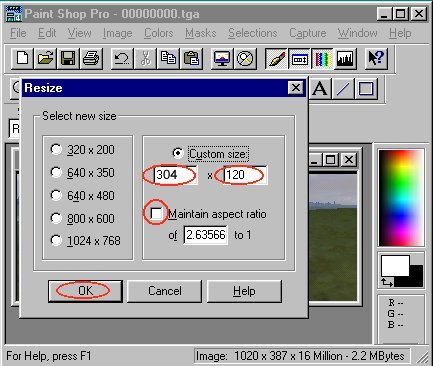
Task: Click the Print toolbar icon
Action: click(91, 59)
